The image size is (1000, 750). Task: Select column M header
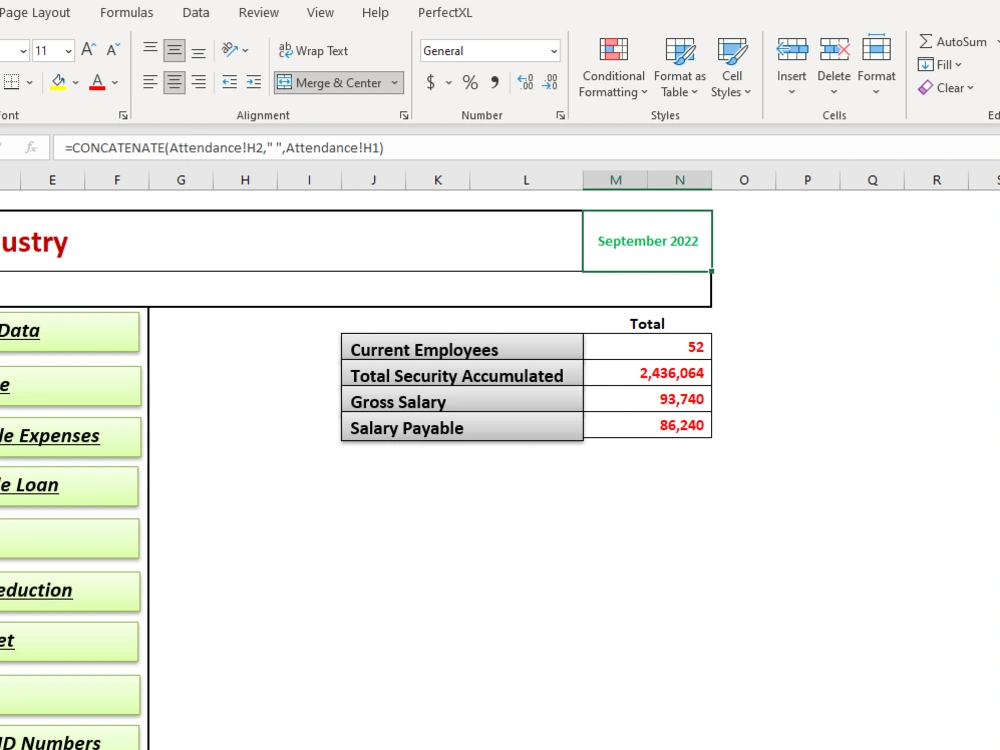pos(615,180)
